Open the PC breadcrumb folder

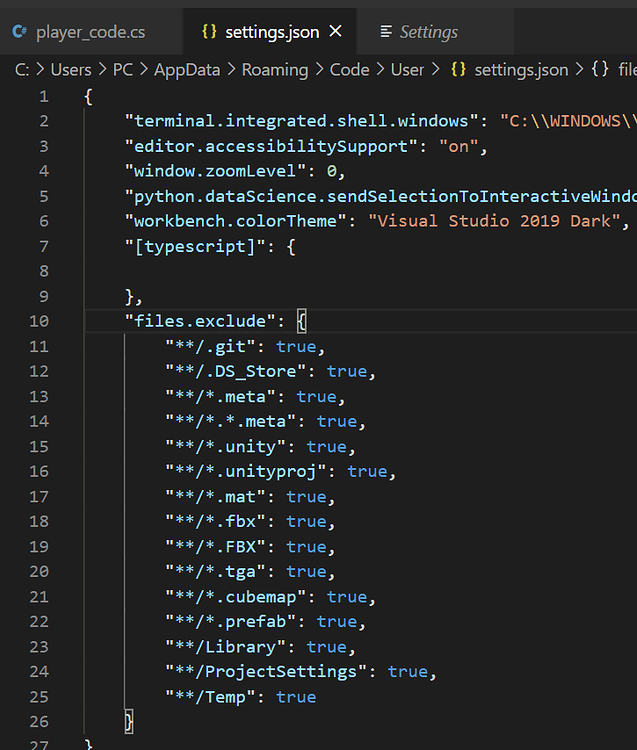[122, 70]
